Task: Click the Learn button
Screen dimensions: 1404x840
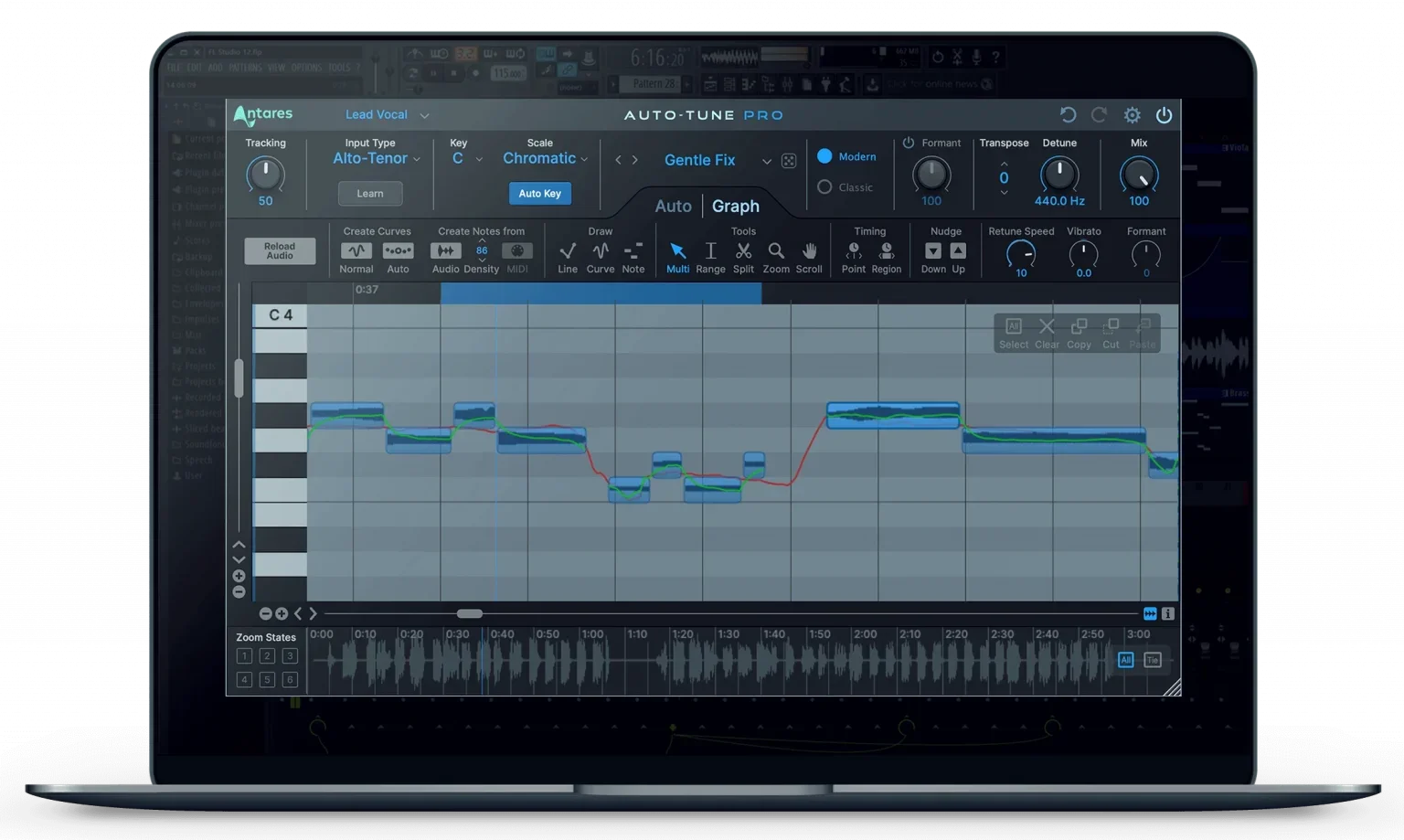Action: [370, 194]
